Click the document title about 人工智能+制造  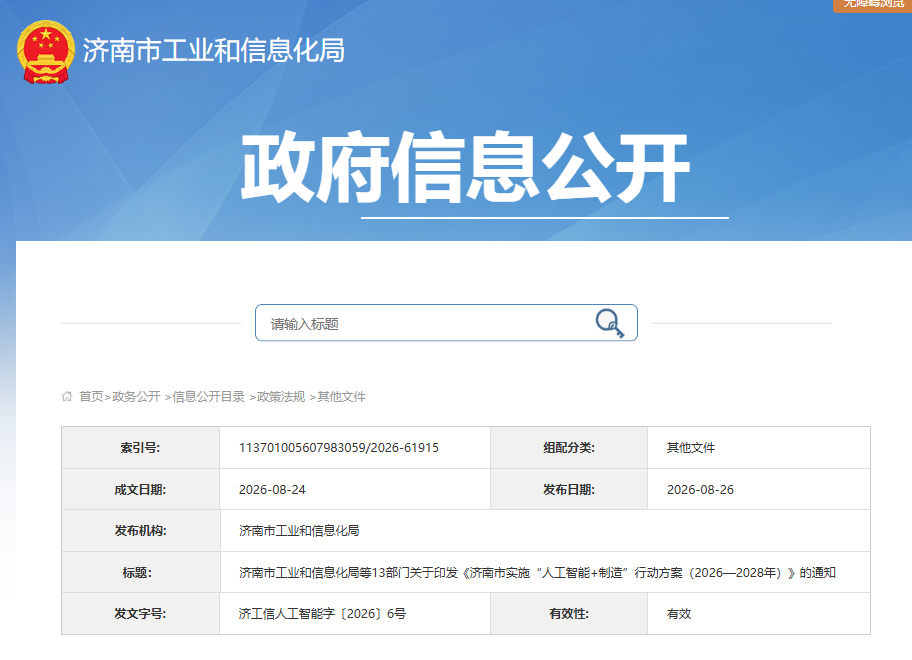[537, 573]
